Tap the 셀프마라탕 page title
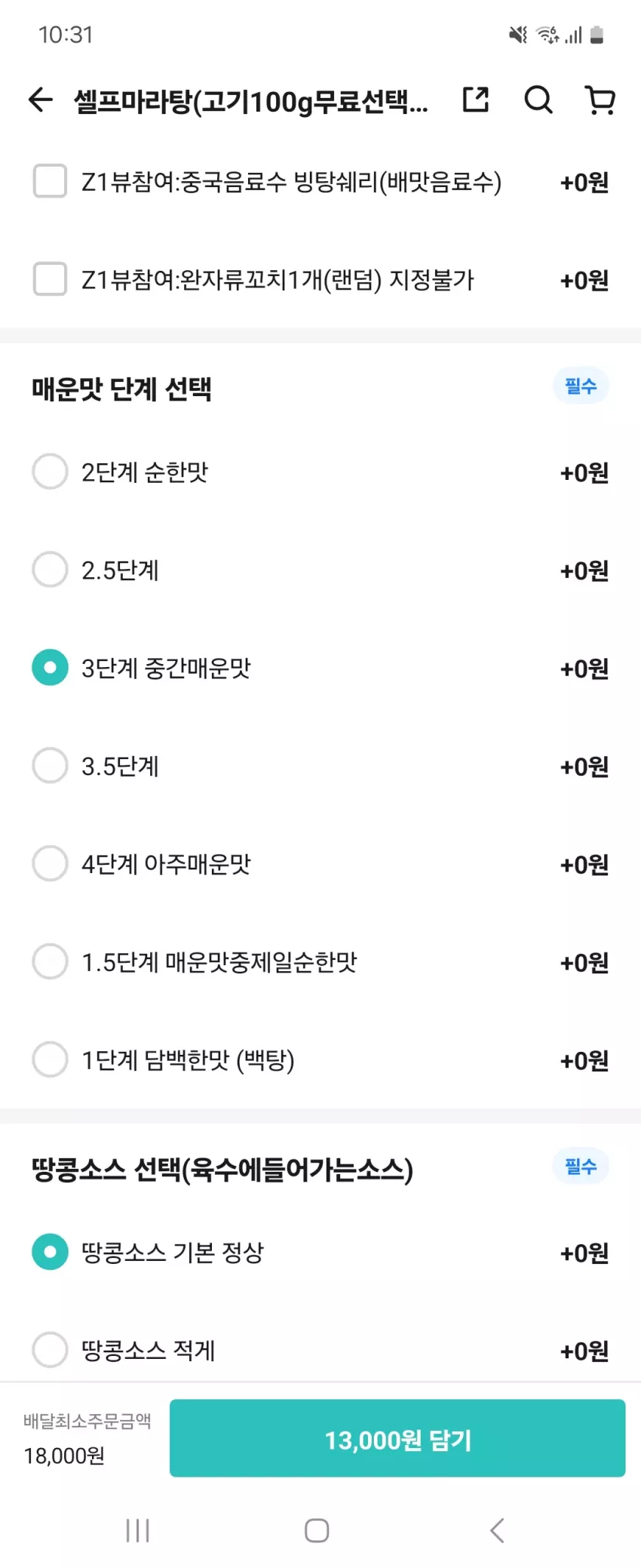This screenshot has height=1568, width=641. pyautogui.click(x=250, y=101)
